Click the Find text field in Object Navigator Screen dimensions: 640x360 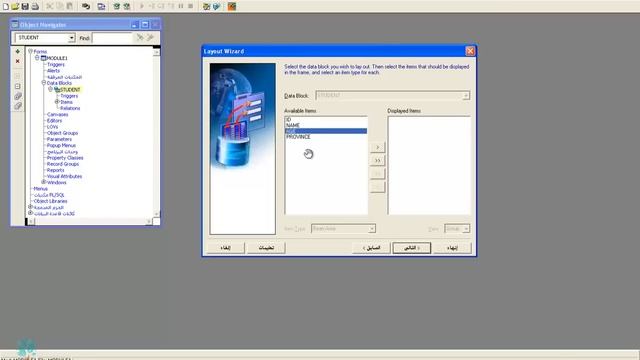click(112, 38)
